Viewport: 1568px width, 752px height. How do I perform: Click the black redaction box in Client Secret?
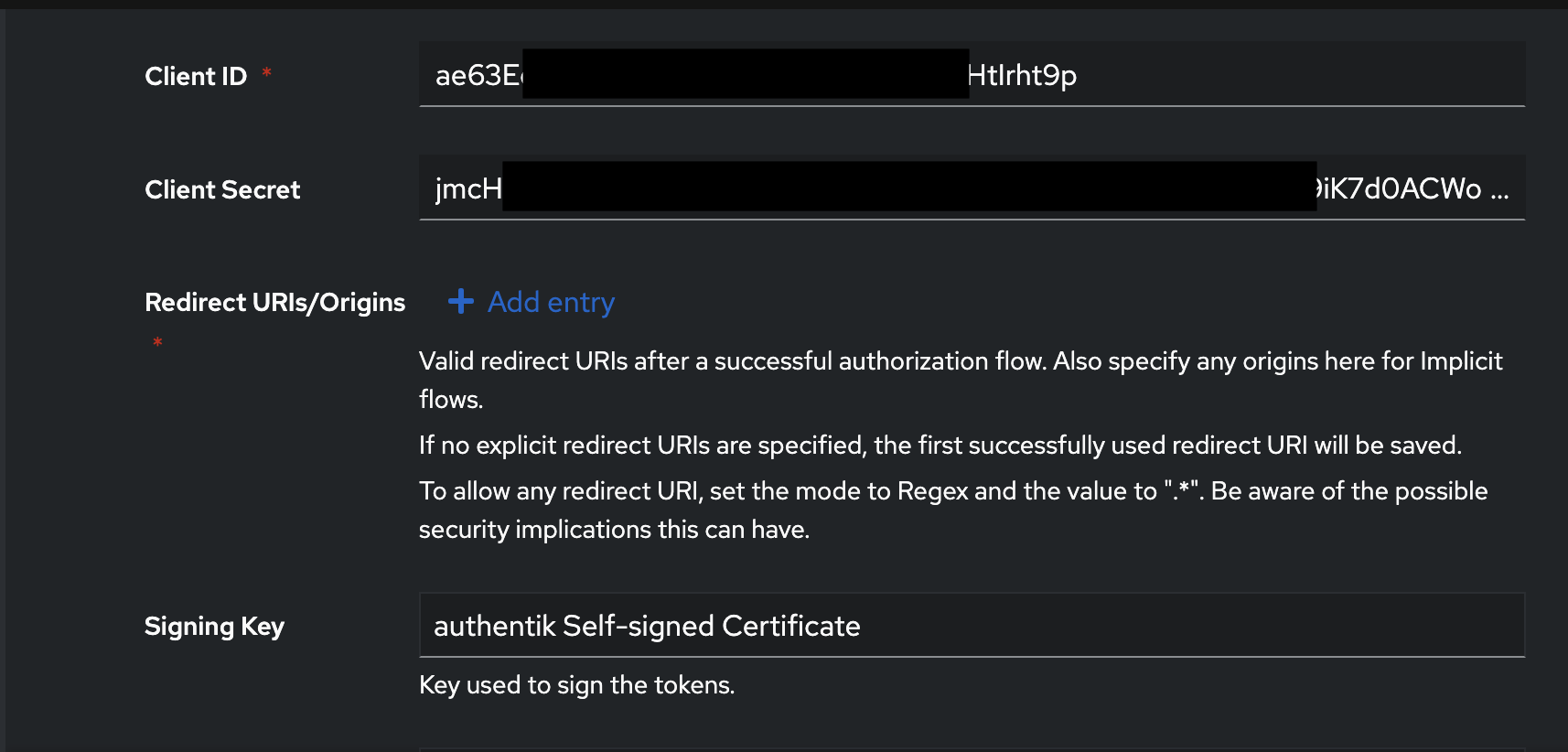click(909, 187)
